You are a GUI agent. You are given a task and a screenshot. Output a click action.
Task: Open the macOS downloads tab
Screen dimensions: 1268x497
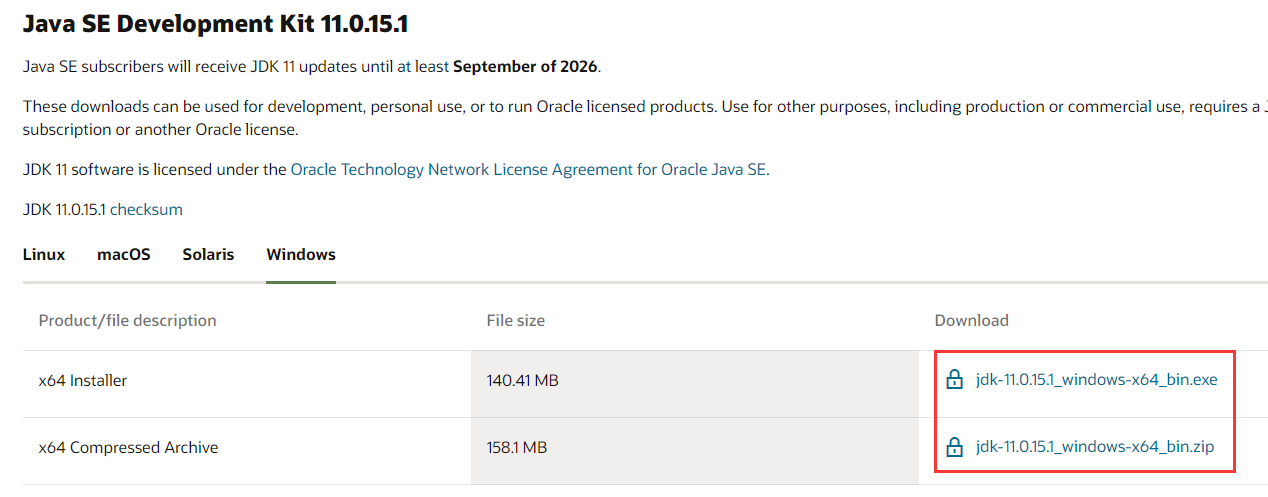[x=124, y=254]
